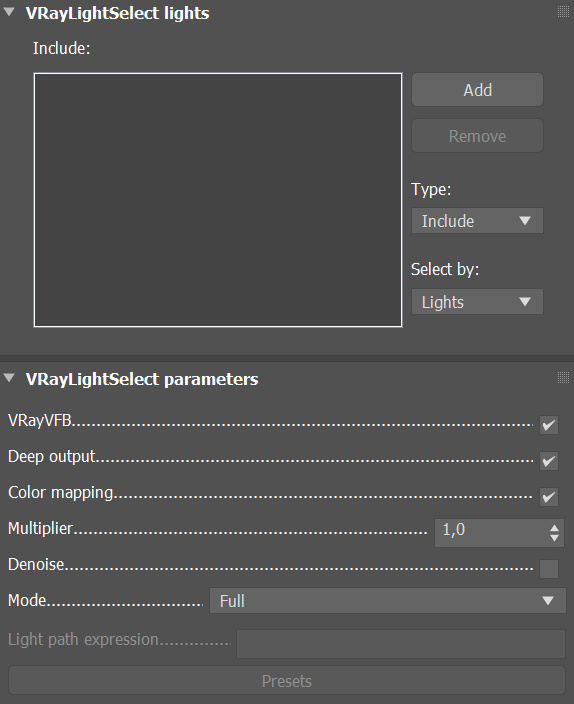Toggle the VRayVFB checkbox
The height and width of the screenshot is (704, 574).
(x=549, y=425)
